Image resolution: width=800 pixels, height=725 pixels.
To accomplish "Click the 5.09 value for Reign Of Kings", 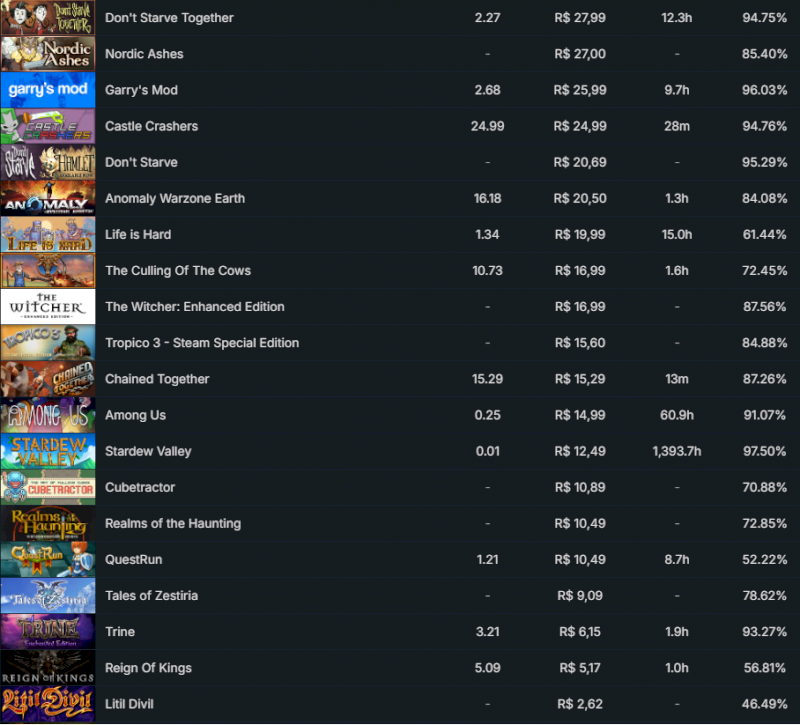I will pos(487,668).
